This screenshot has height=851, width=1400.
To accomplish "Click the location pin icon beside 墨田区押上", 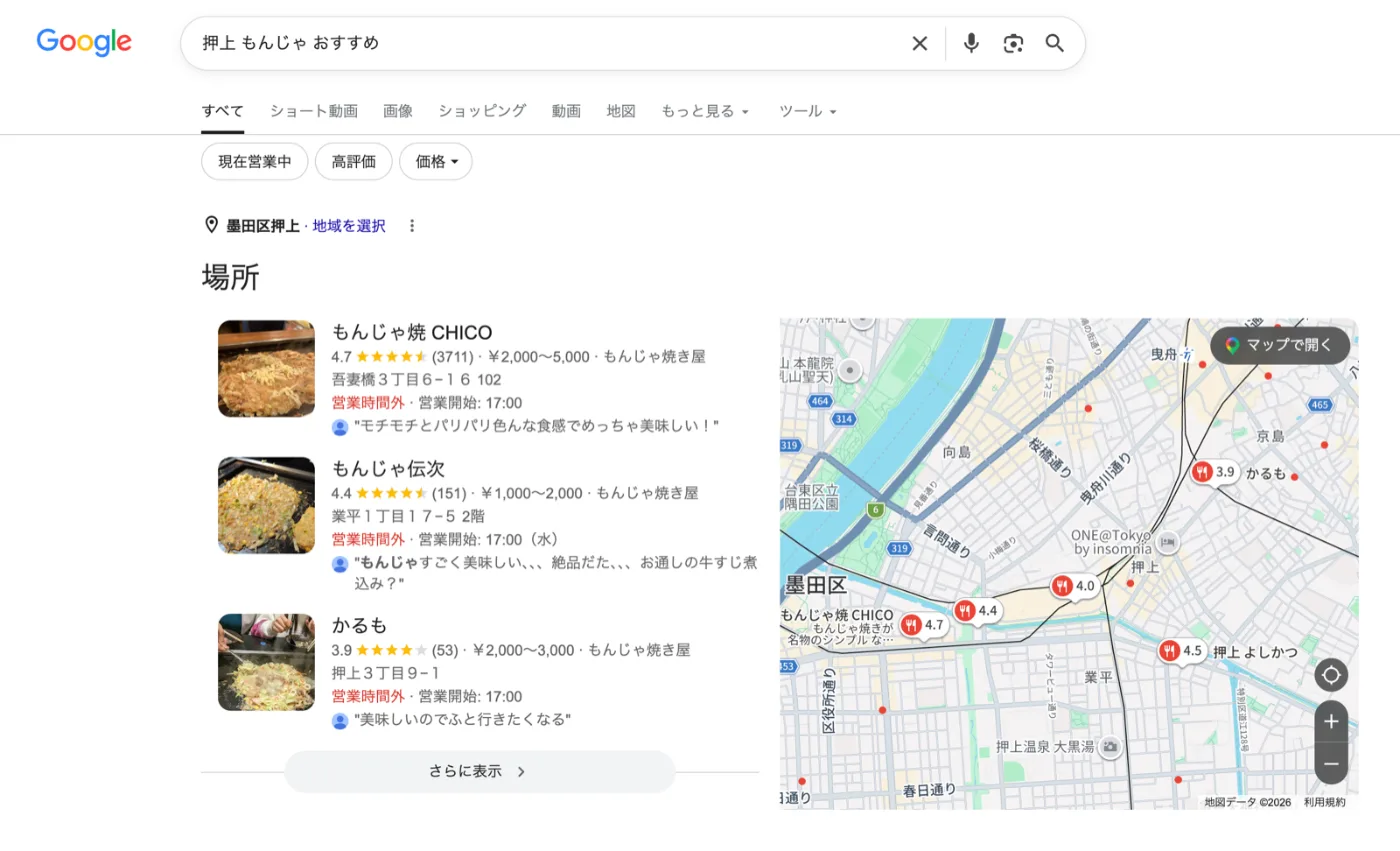I will click(211, 225).
